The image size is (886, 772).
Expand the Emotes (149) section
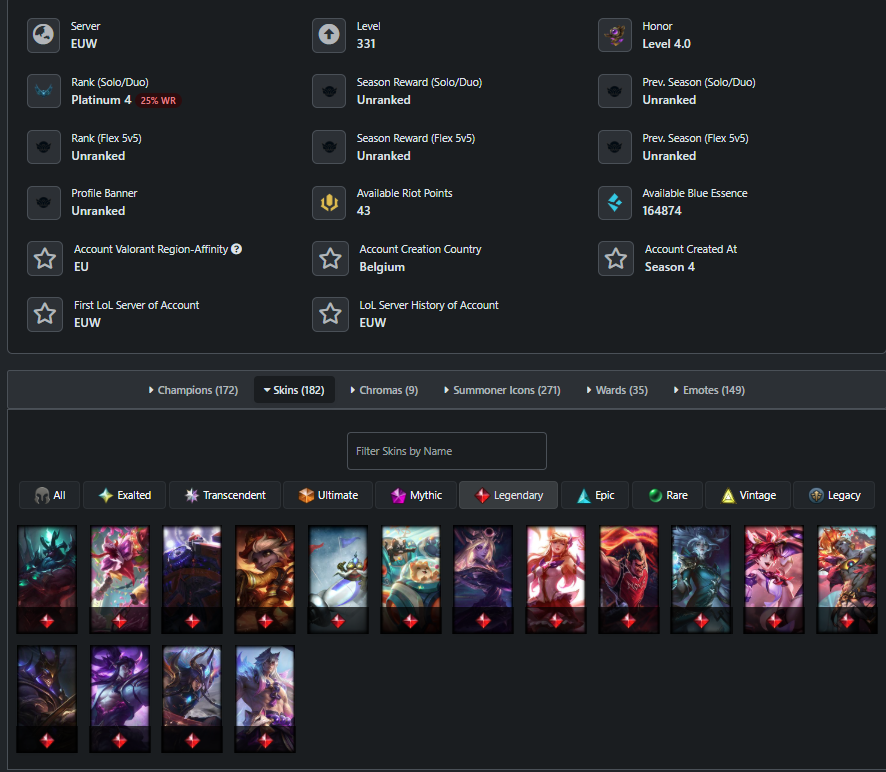pos(709,390)
